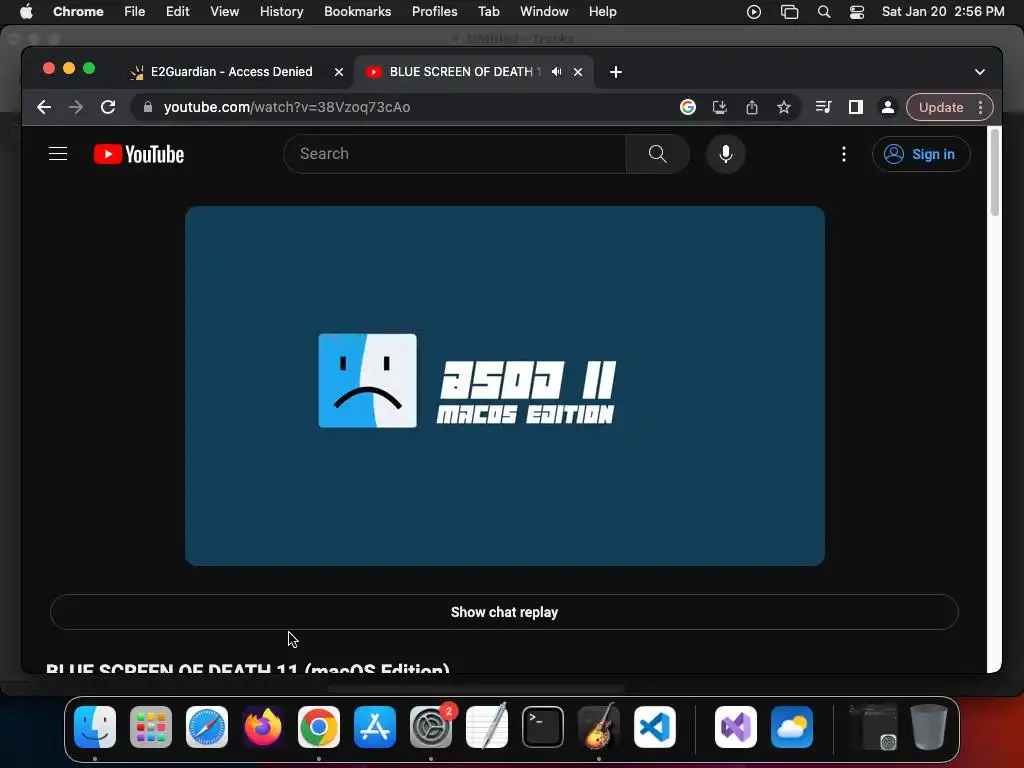Click the screen mirroring menu bar icon

(x=790, y=12)
